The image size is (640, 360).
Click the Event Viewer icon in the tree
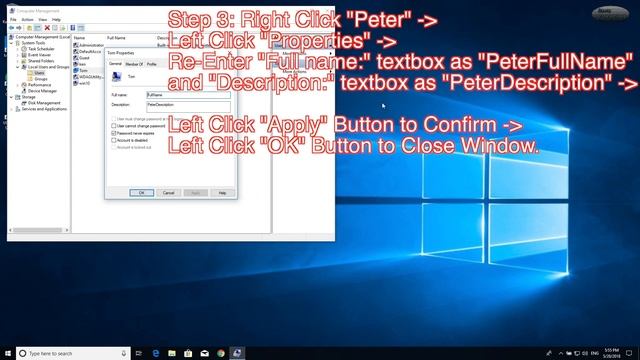[24, 55]
